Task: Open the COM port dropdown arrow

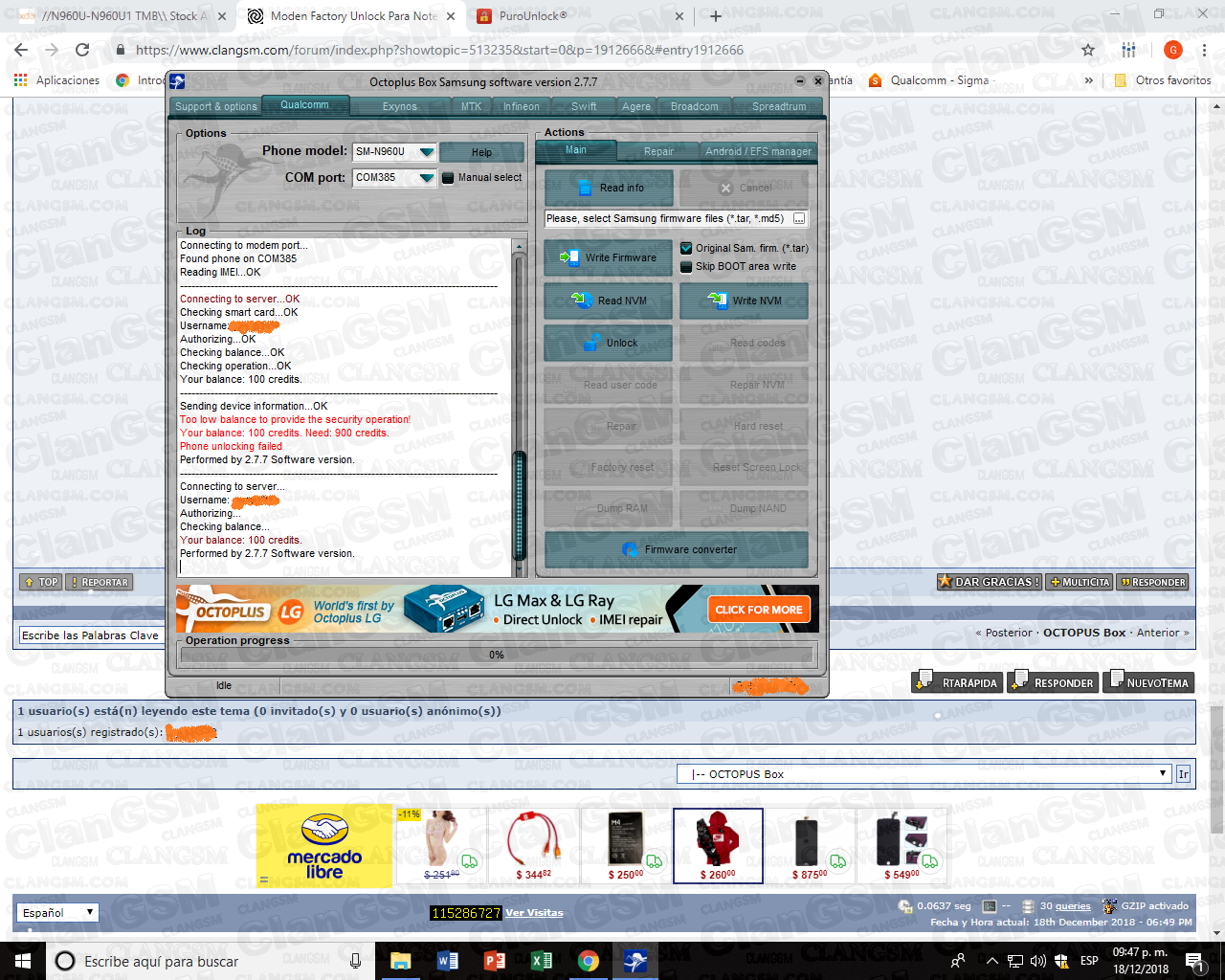Action: point(427,178)
